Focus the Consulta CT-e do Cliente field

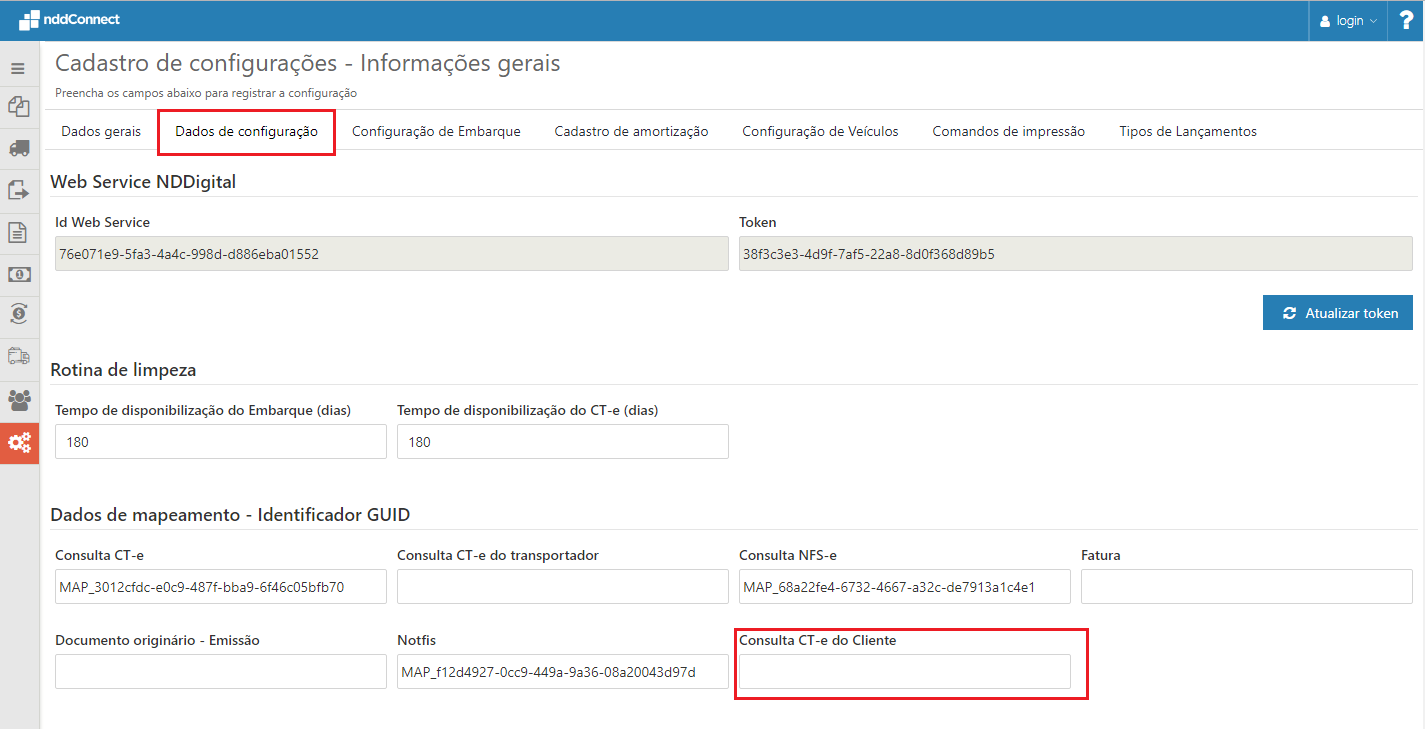point(904,672)
